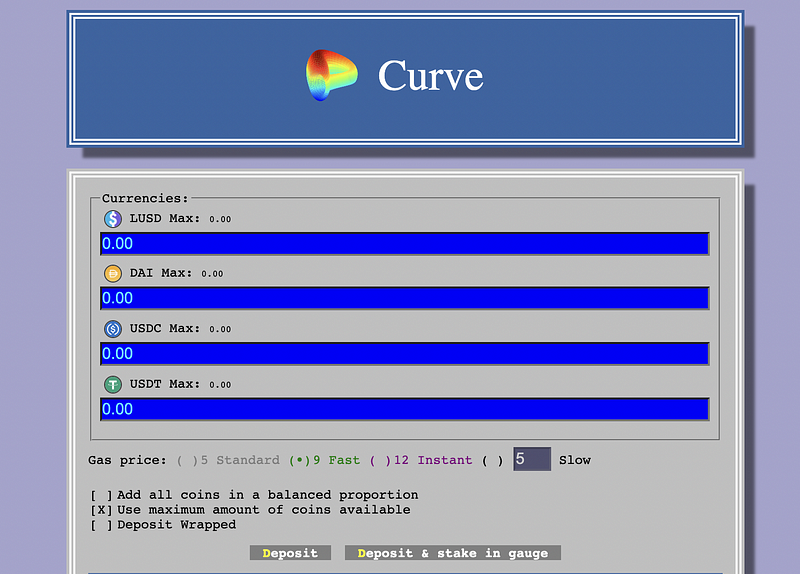800x574 pixels.
Task: Click the DAI Max 0.00 value
Action: tap(212, 274)
